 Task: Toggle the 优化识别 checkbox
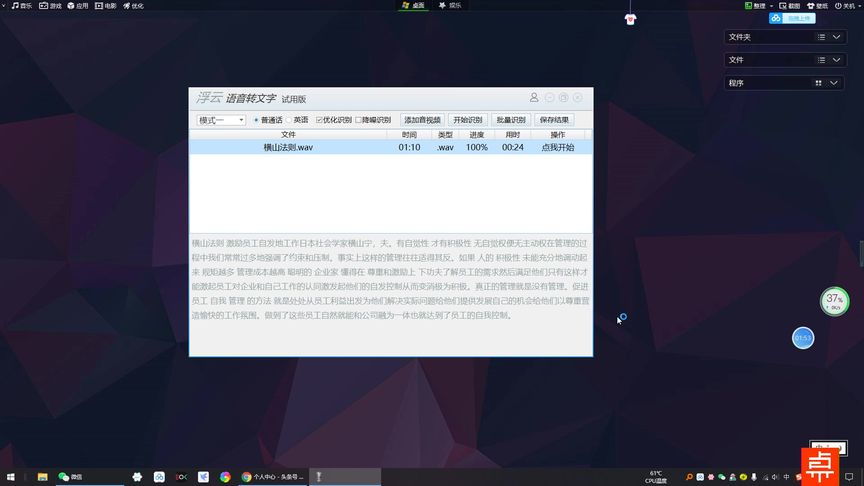tap(333, 120)
